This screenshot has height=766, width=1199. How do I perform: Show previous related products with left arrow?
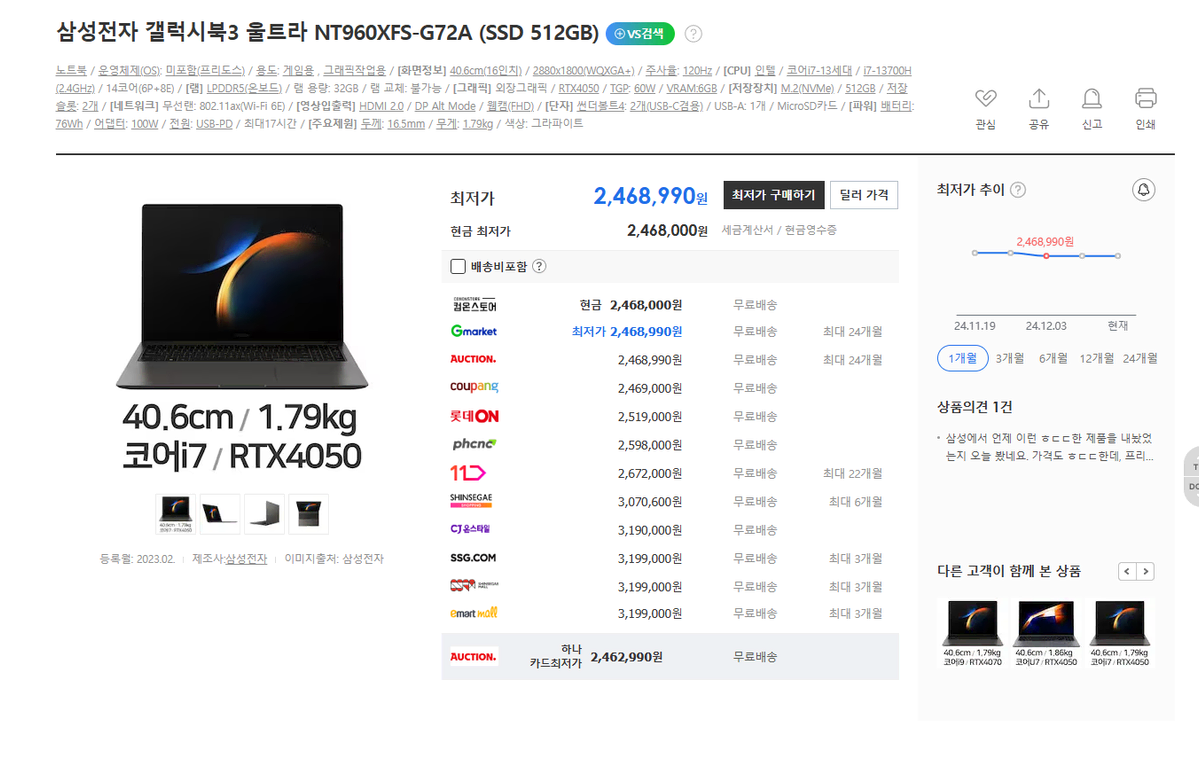tap(1126, 571)
